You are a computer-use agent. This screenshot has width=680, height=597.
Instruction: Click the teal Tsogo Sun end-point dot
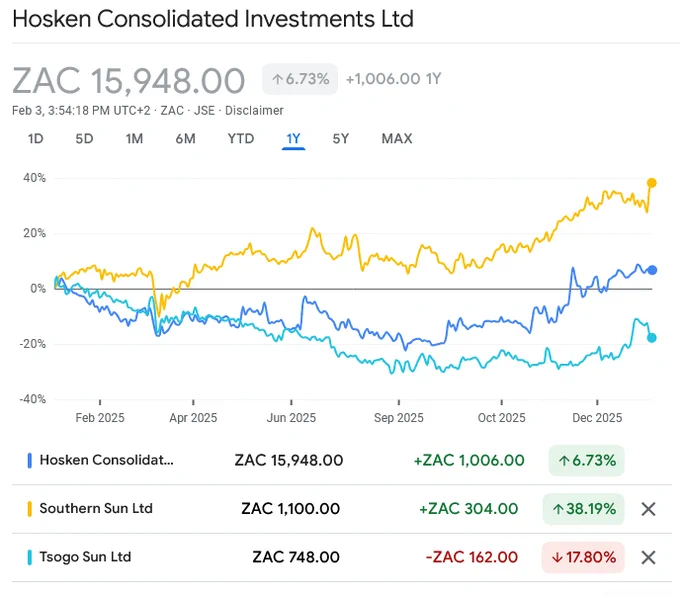click(651, 338)
